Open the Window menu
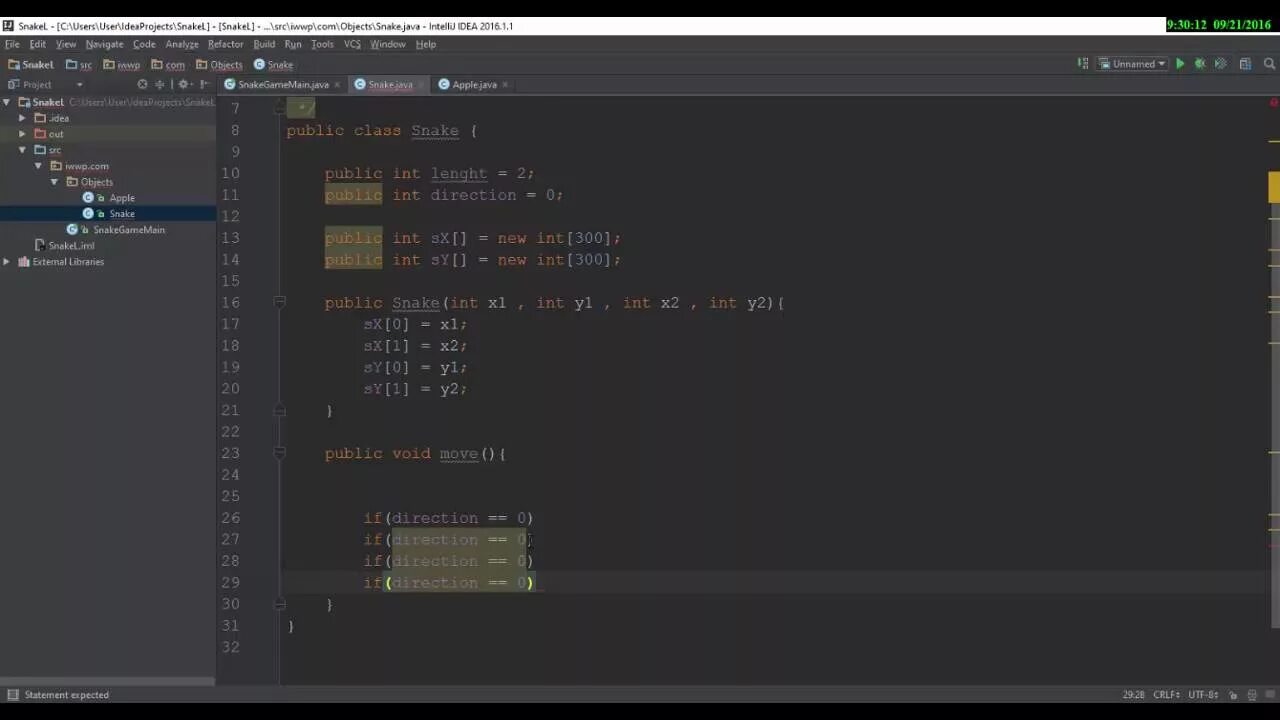1280x720 pixels. coord(388,44)
